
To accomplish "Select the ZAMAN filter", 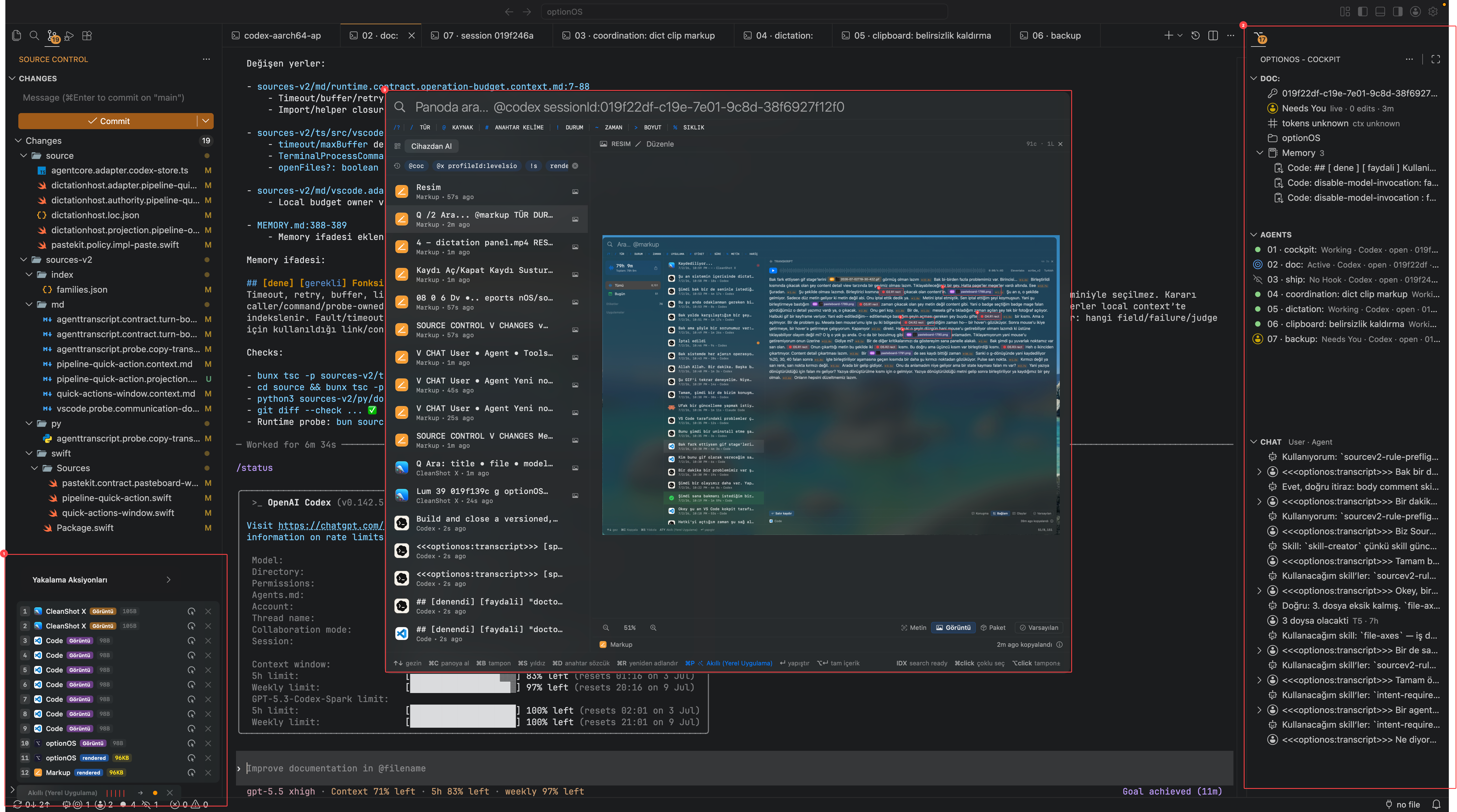I will point(608,127).
